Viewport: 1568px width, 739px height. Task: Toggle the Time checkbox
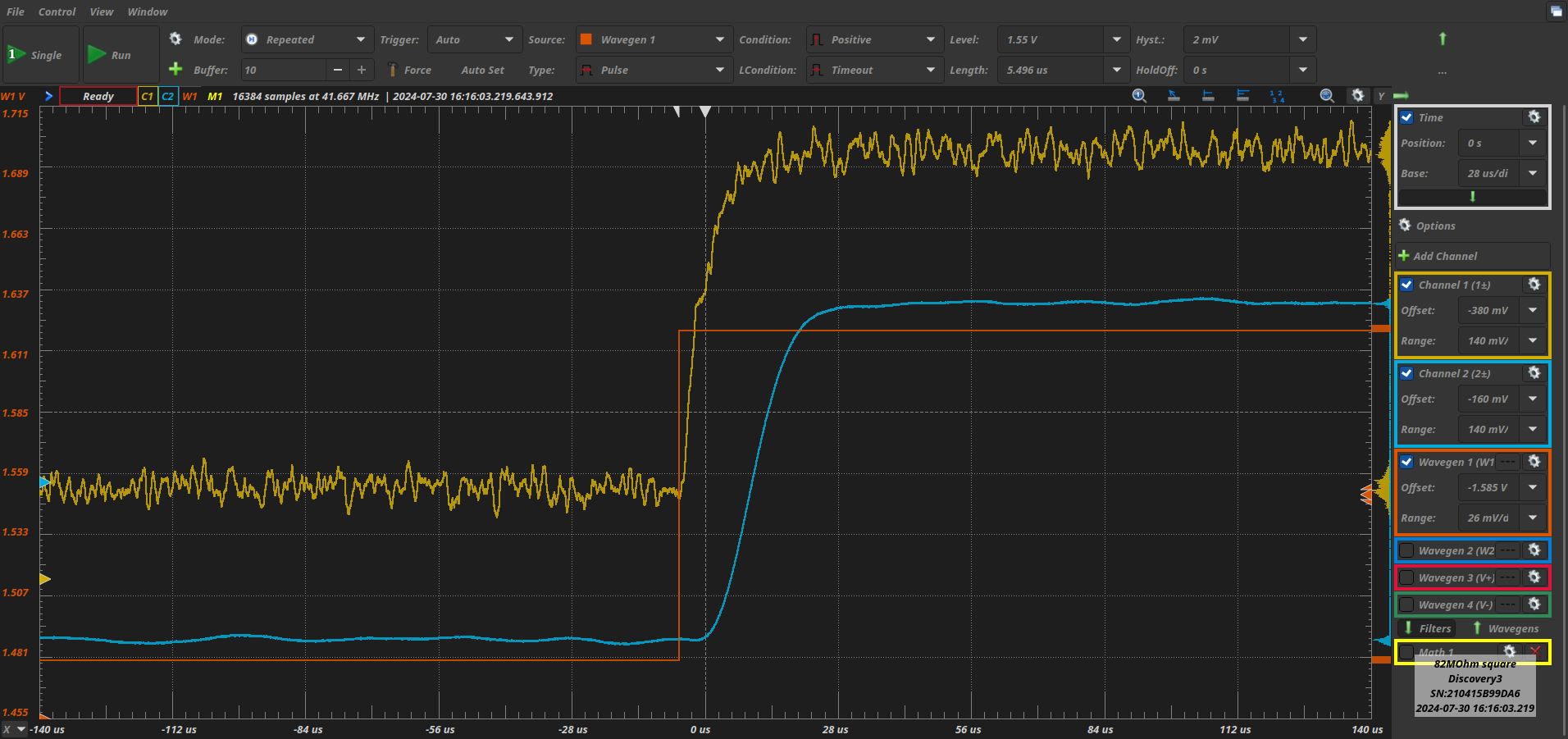coord(1407,117)
